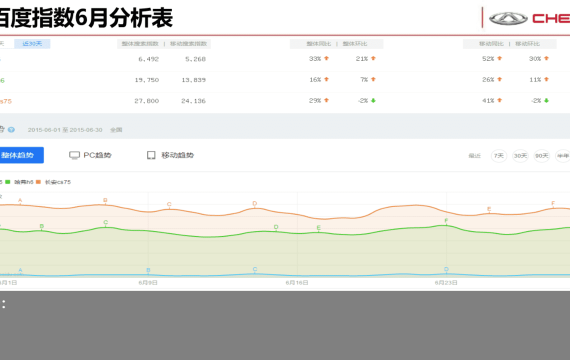This screenshot has width=570, height=360.
Task: Click the green down arrow under 整体环比
Action: pos(373,101)
